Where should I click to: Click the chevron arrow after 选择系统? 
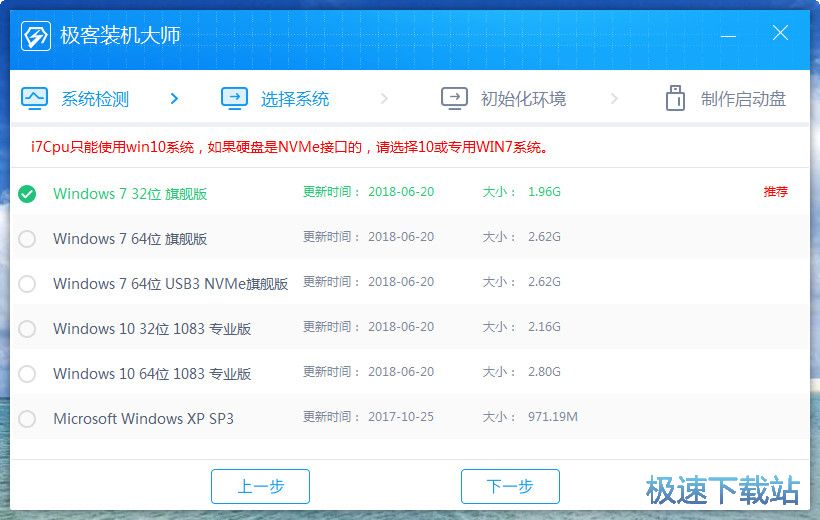pos(385,98)
